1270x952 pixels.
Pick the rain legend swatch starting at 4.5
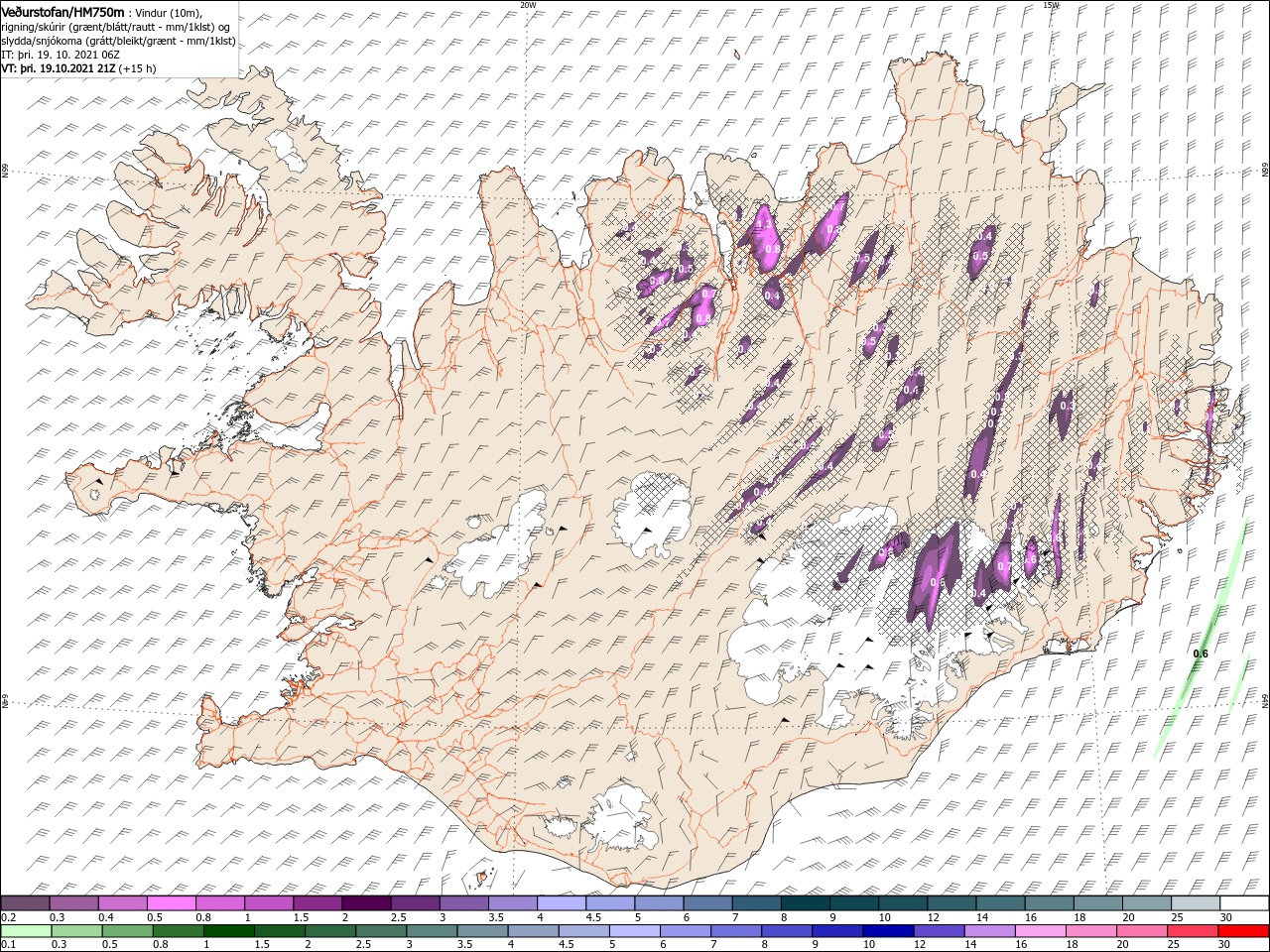[x=584, y=930]
